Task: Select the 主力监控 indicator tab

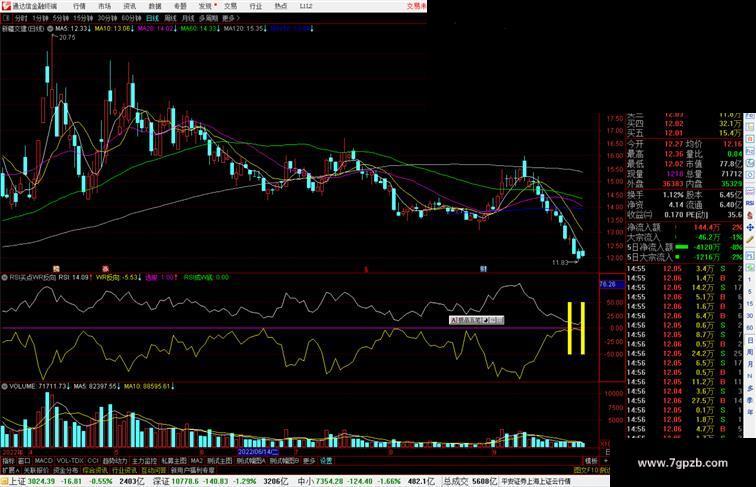Action: [x=145, y=461]
